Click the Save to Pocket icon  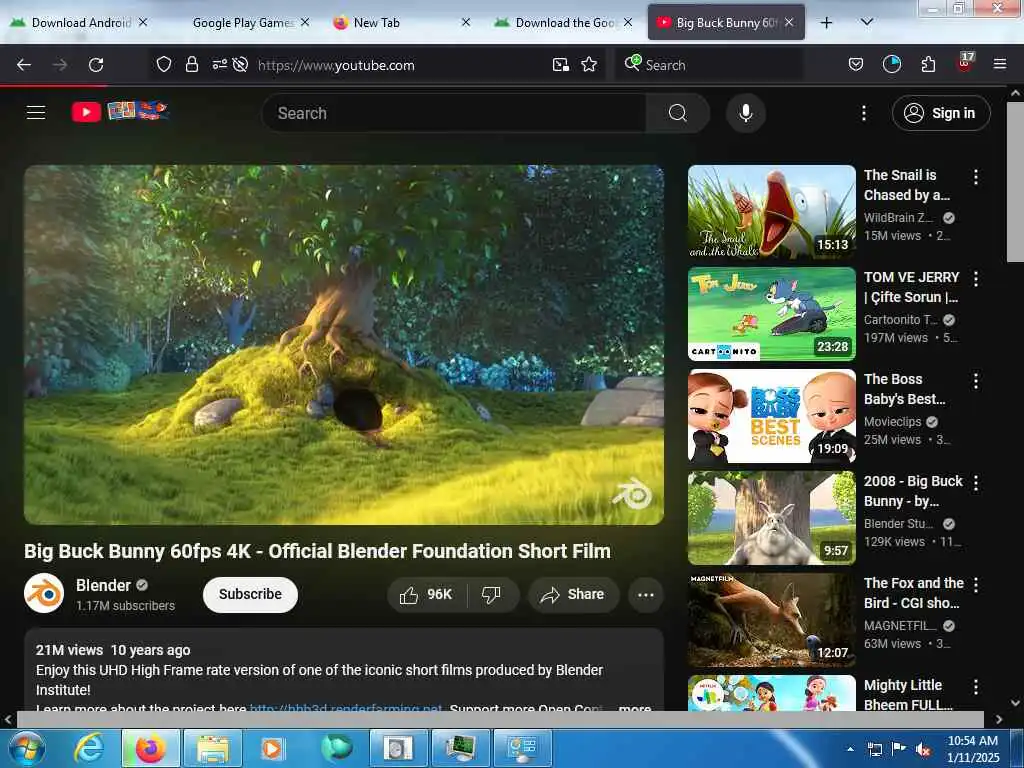pyautogui.click(x=856, y=64)
